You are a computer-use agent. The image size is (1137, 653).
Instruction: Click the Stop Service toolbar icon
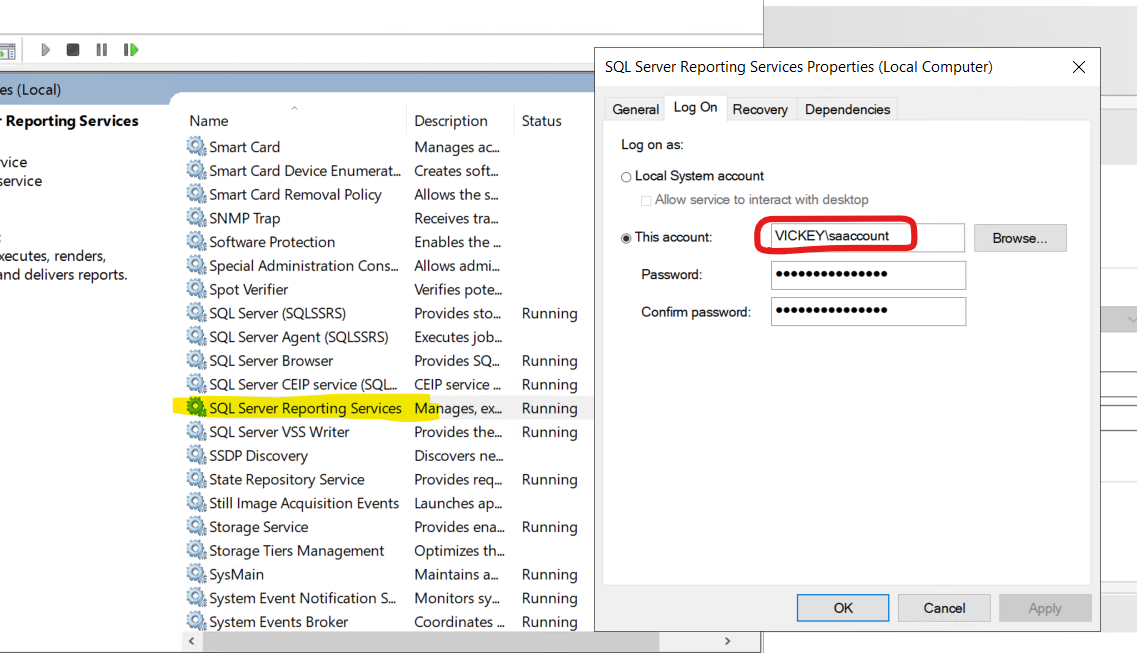pos(72,49)
